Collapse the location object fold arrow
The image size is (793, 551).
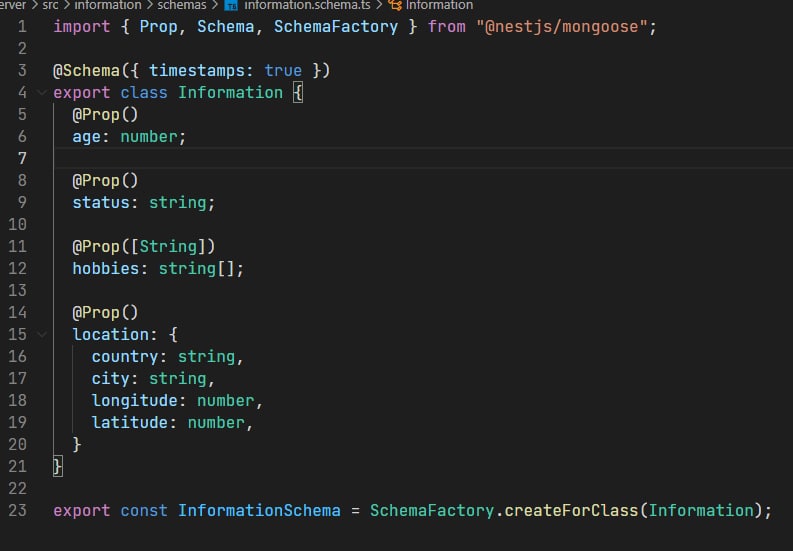[x=41, y=334]
